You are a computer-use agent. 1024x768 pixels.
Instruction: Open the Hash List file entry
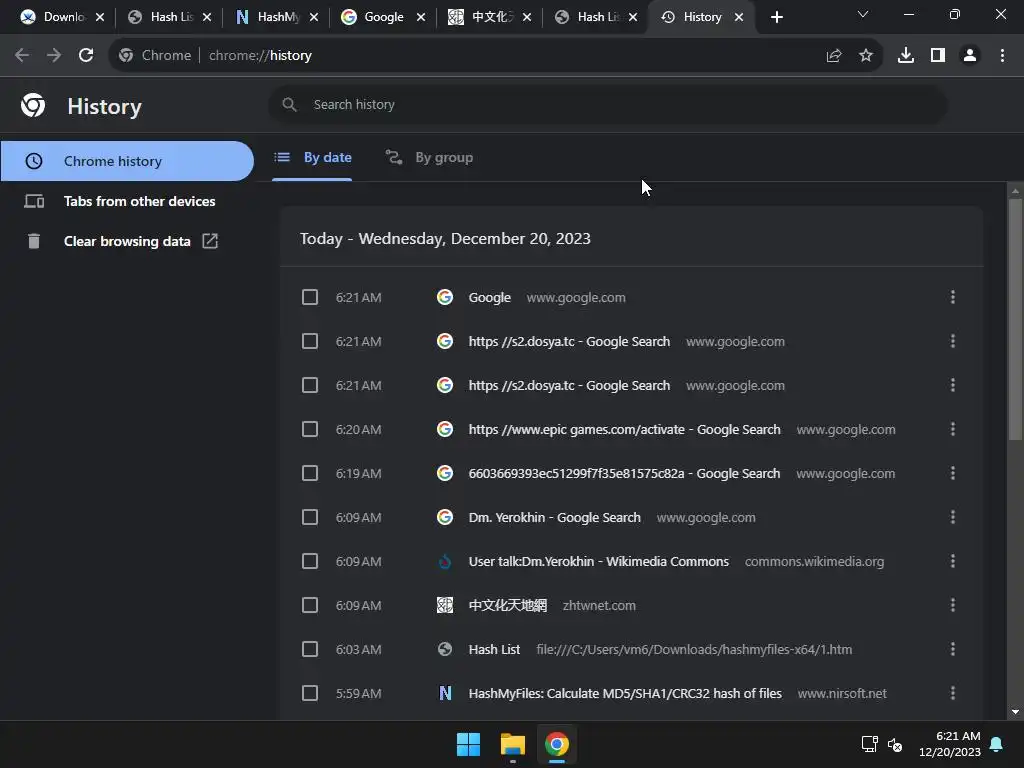point(494,649)
